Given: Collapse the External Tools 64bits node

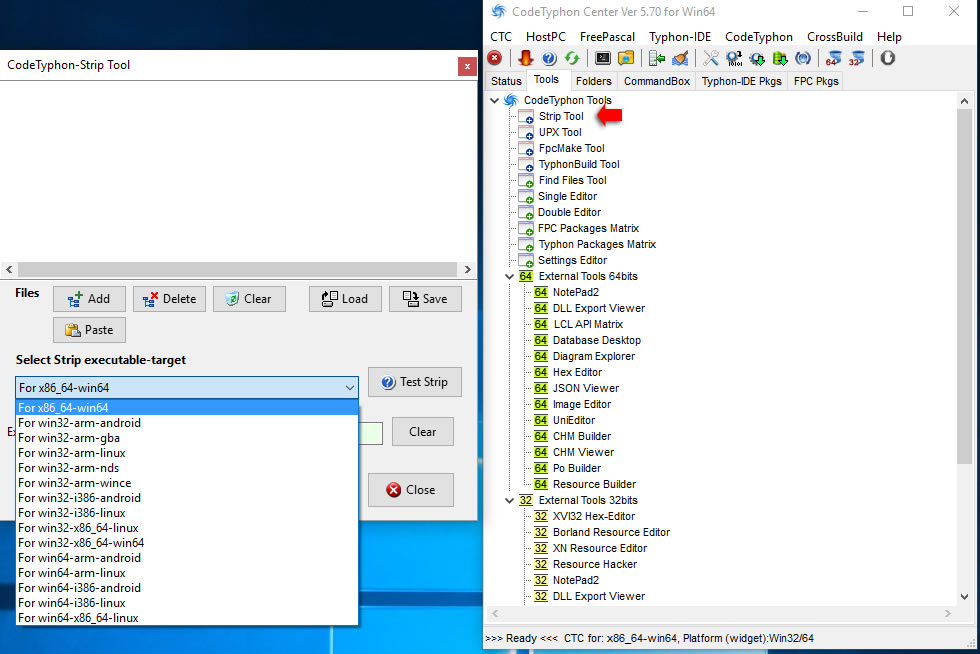Looking at the screenshot, I should (509, 276).
